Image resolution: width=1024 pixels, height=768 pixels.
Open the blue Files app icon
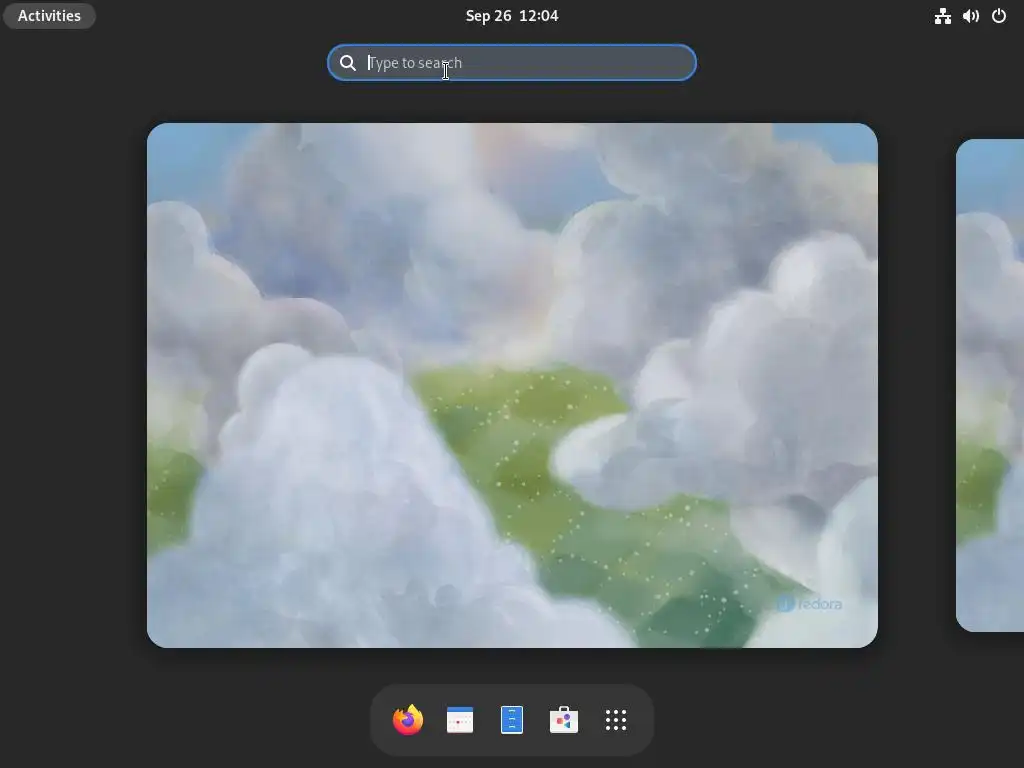click(512, 720)
